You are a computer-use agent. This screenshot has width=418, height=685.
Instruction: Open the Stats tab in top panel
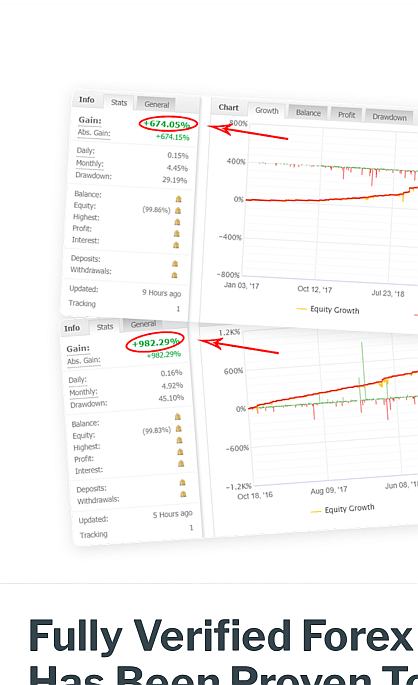[x=119, y=102]
